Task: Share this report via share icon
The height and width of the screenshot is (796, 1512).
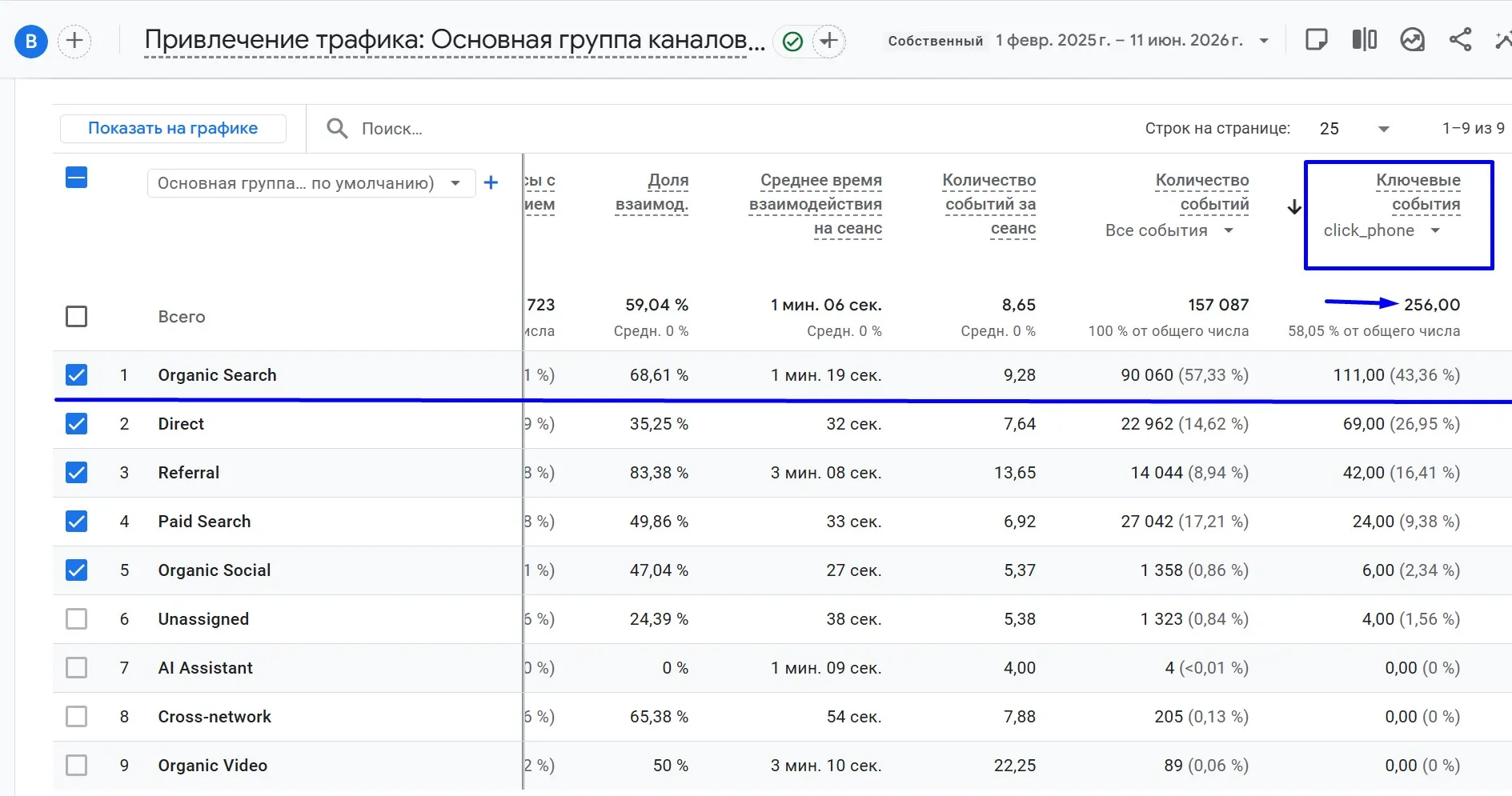Action: [1461, 40]
